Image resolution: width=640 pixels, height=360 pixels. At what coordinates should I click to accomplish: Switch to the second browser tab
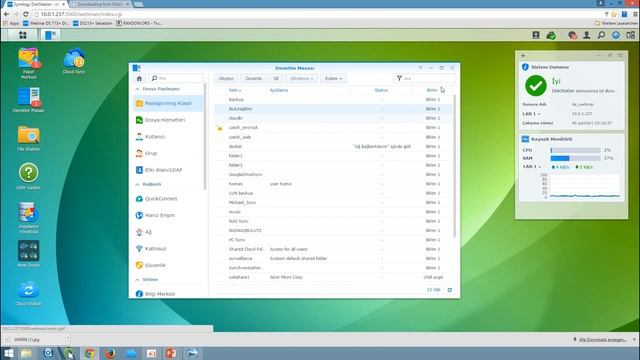pos(101,4)
